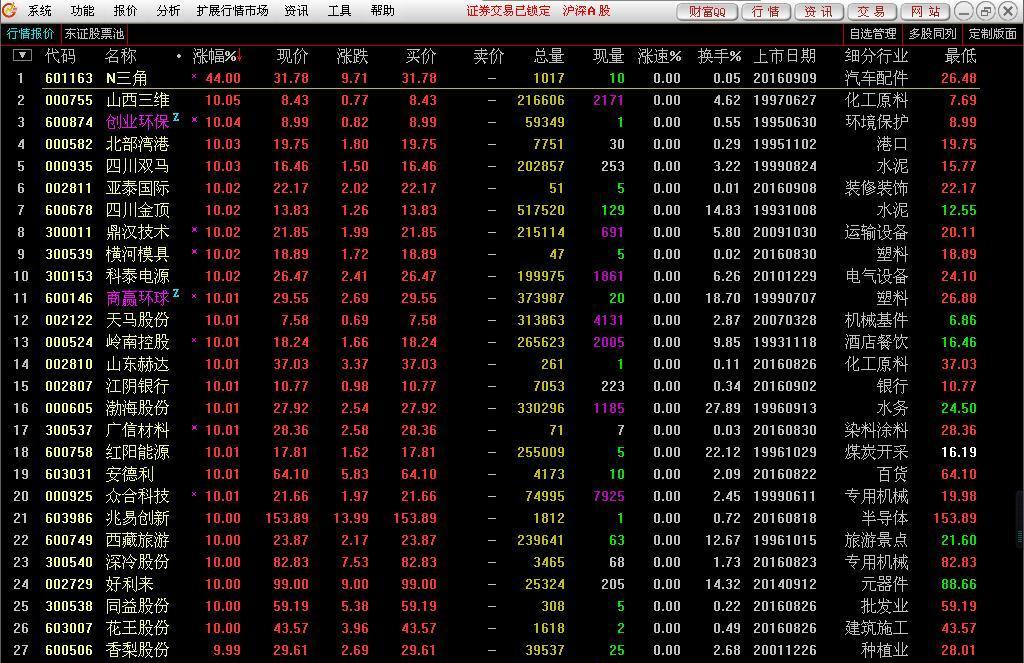Select stock N三角
Viewport: 1024px width, 663px height.
coord(126,78)
